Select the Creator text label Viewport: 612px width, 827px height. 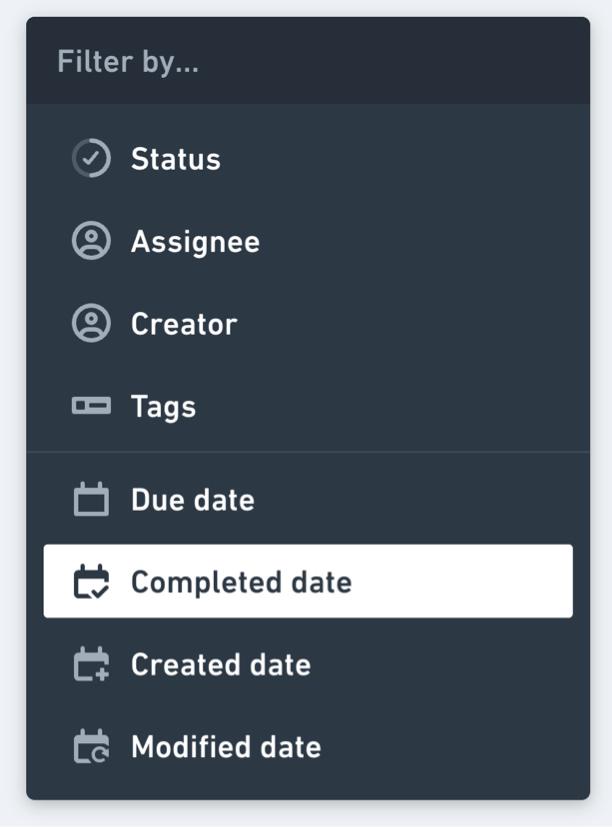point(184,324)
